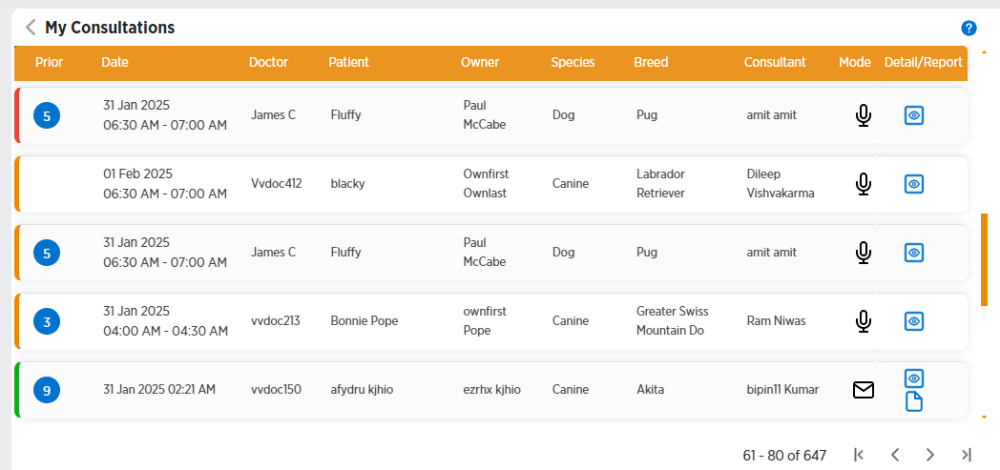Click the 'Canine' species in Bonnie Pope's row
This screenshot has width=1000, height=470.
pyautogui.click(x=570, y=321)
